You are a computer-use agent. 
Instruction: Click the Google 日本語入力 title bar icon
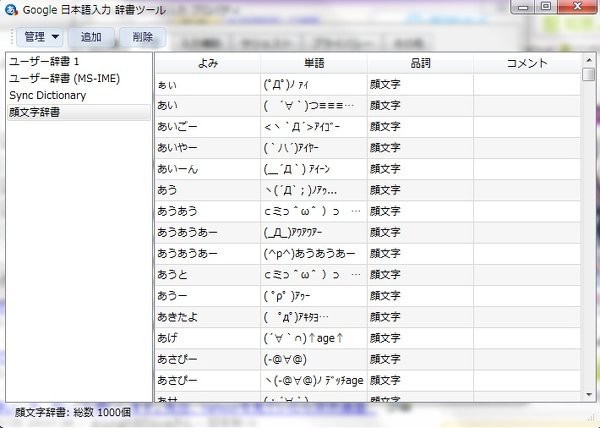[12, 9]
